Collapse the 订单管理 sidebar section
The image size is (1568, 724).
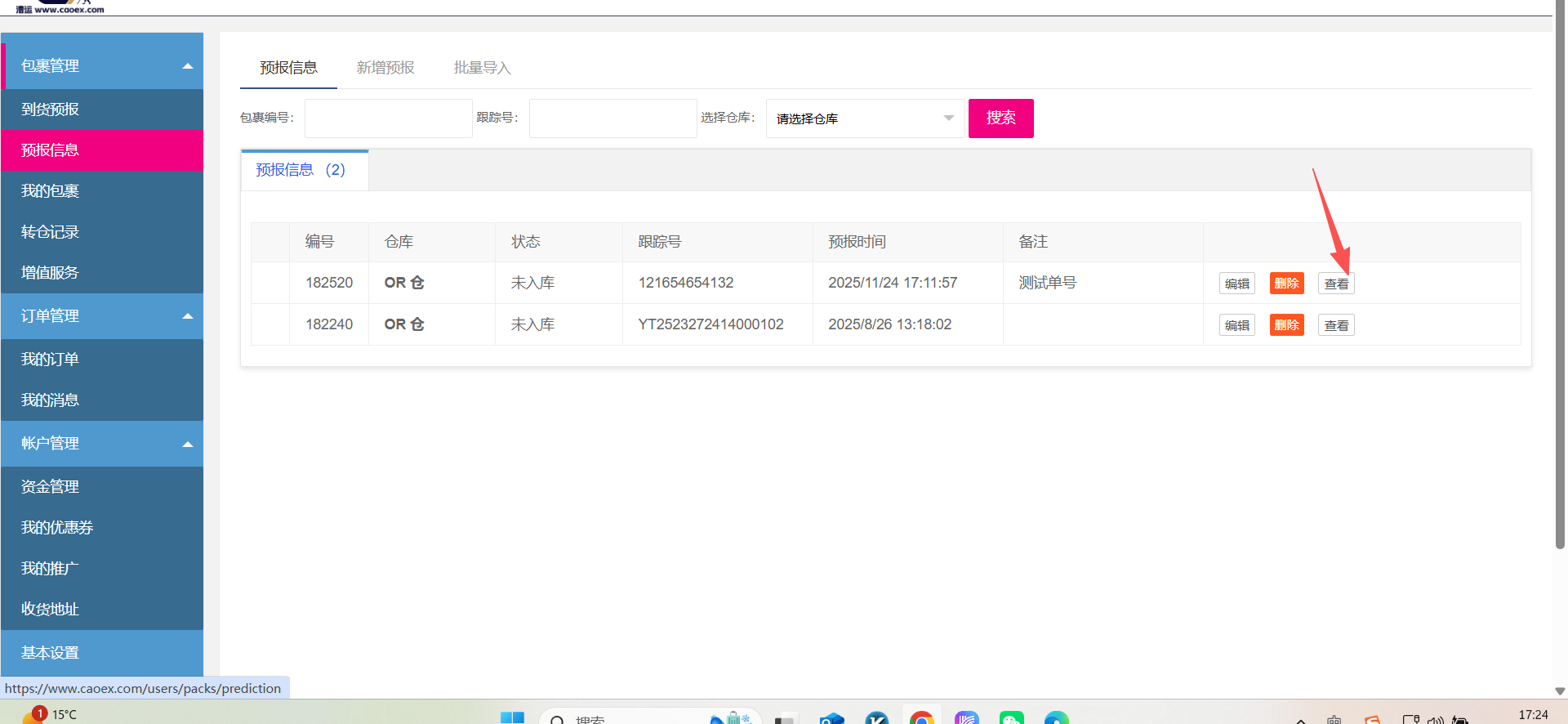click(x=187, y=316)
